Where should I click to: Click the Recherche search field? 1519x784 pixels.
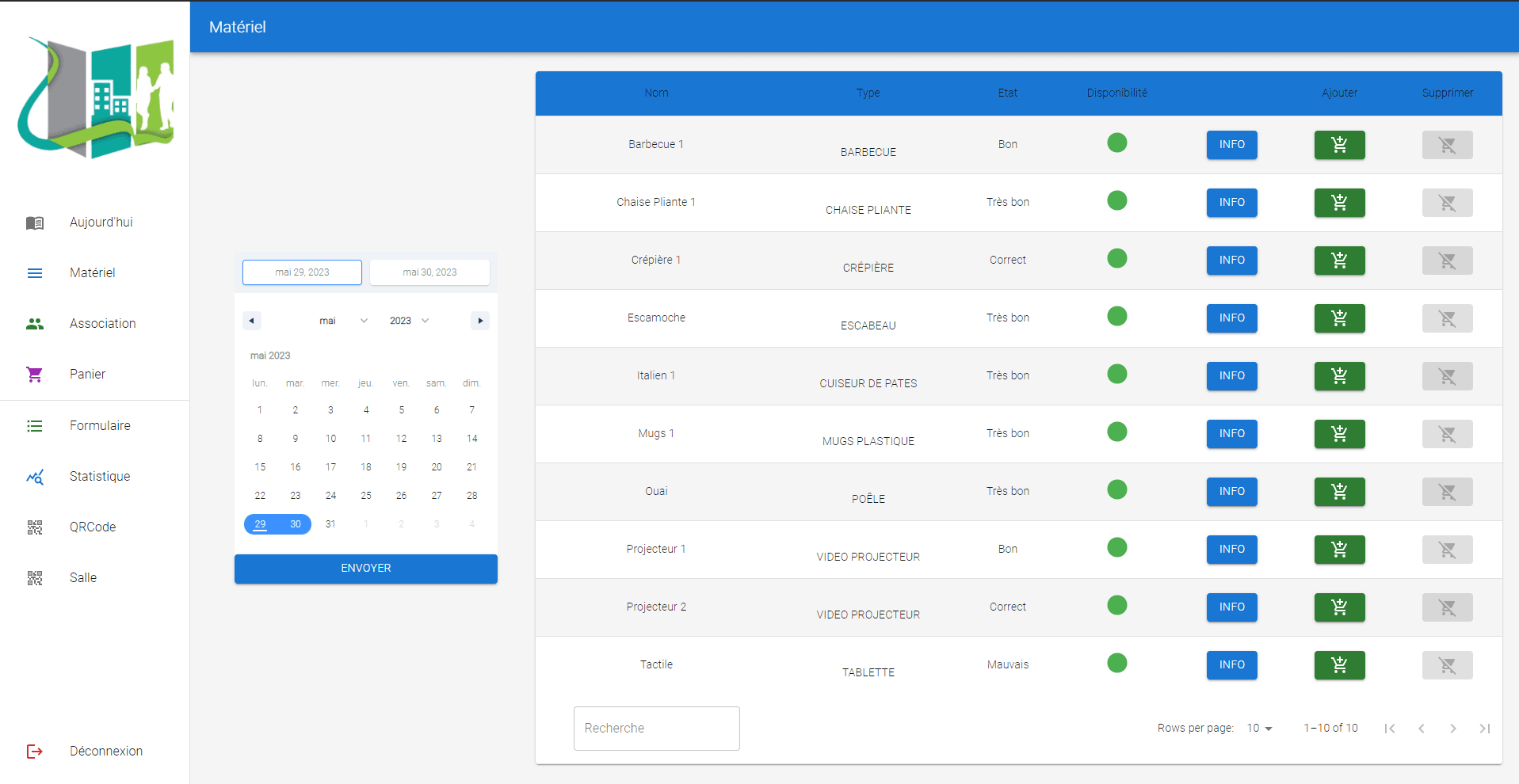point(656,729)
